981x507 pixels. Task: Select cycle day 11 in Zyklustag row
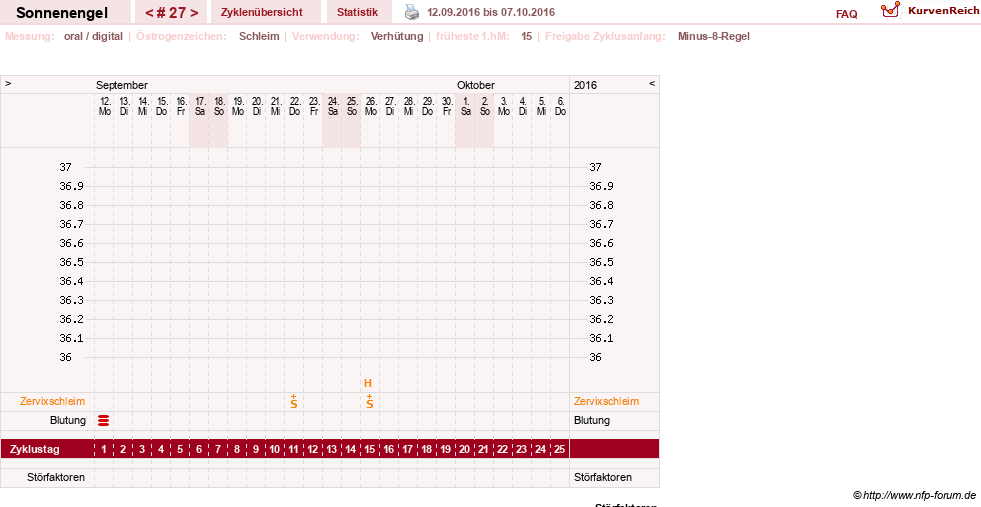pos(293,449)
